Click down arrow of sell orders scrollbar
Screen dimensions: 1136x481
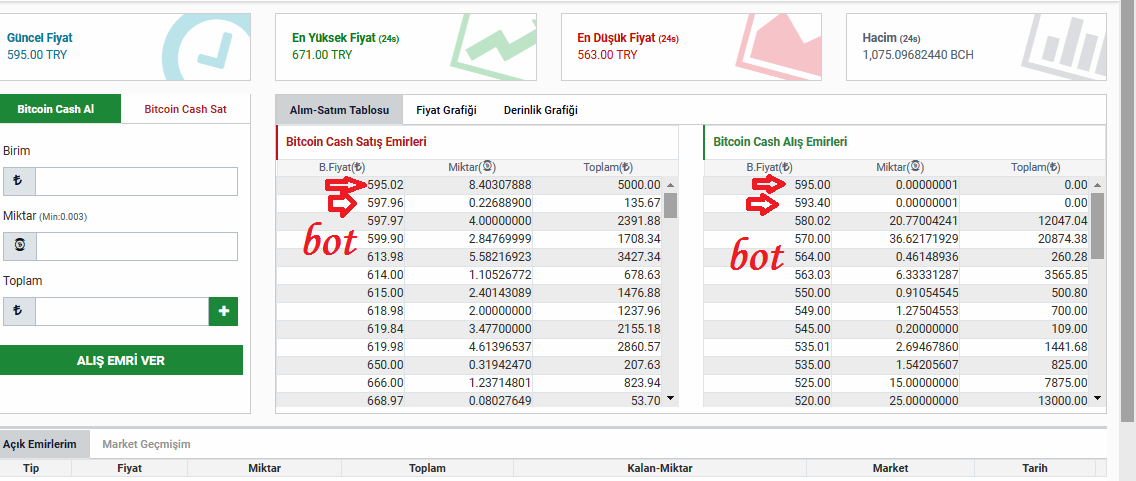670,398
